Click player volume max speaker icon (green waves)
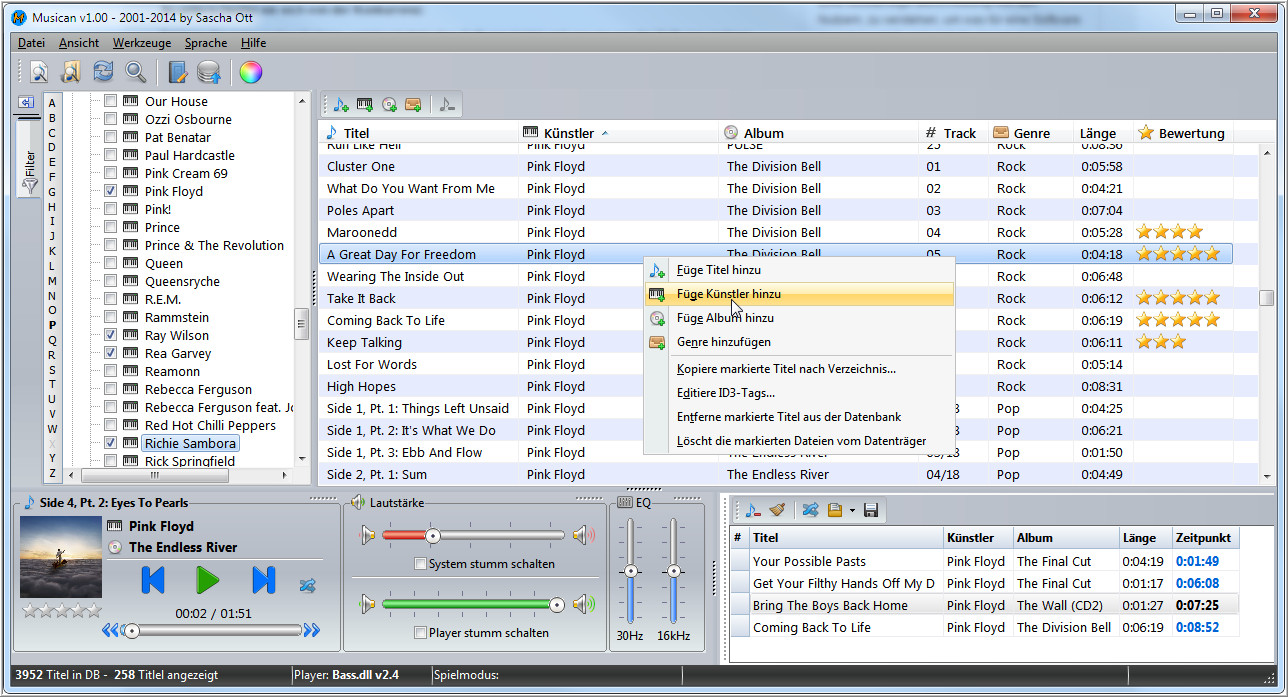Image resolution: width=1288 pixels, height=697 pixels. tap(583, 604)
